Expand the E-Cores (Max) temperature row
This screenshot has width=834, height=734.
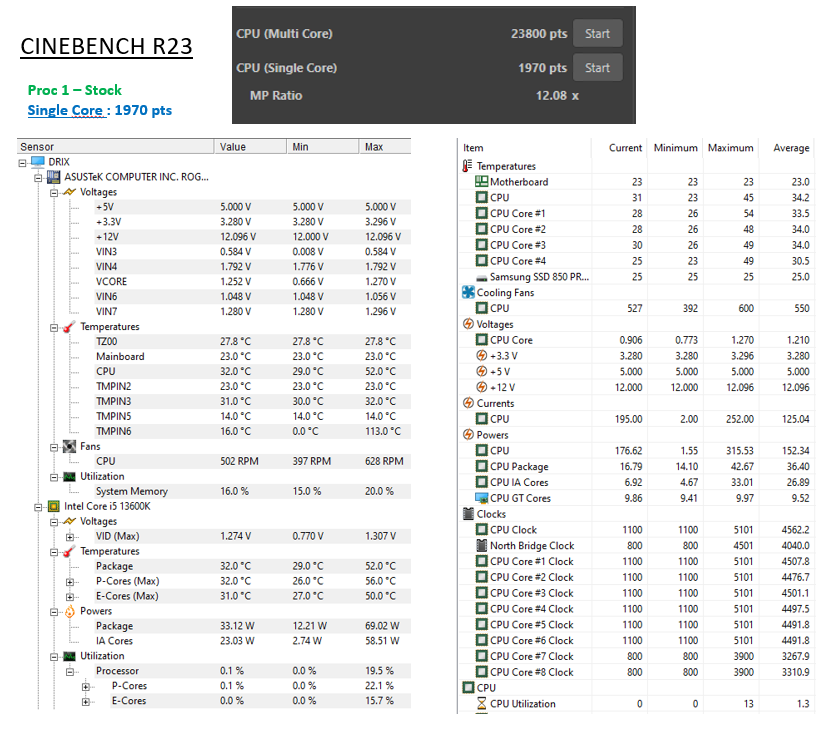(70, 597)
